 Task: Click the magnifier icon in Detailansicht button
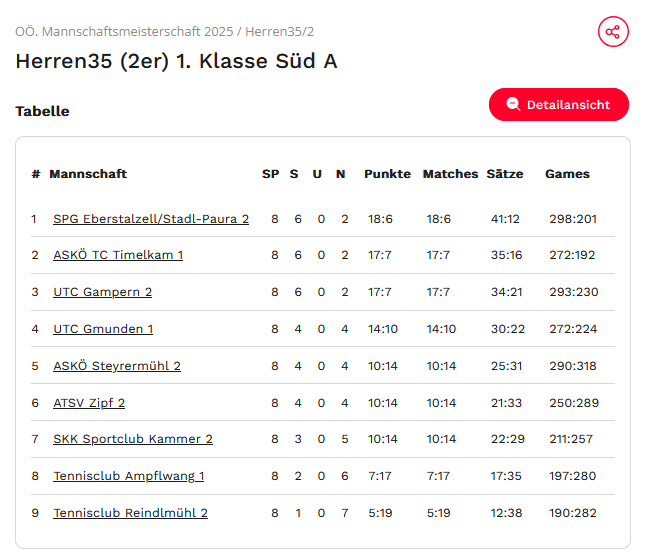coord(513,104)
